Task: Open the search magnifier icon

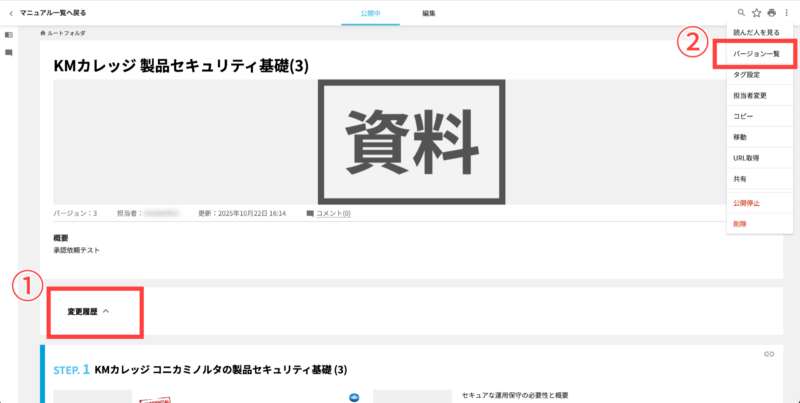Action: [x=741, y=13]
